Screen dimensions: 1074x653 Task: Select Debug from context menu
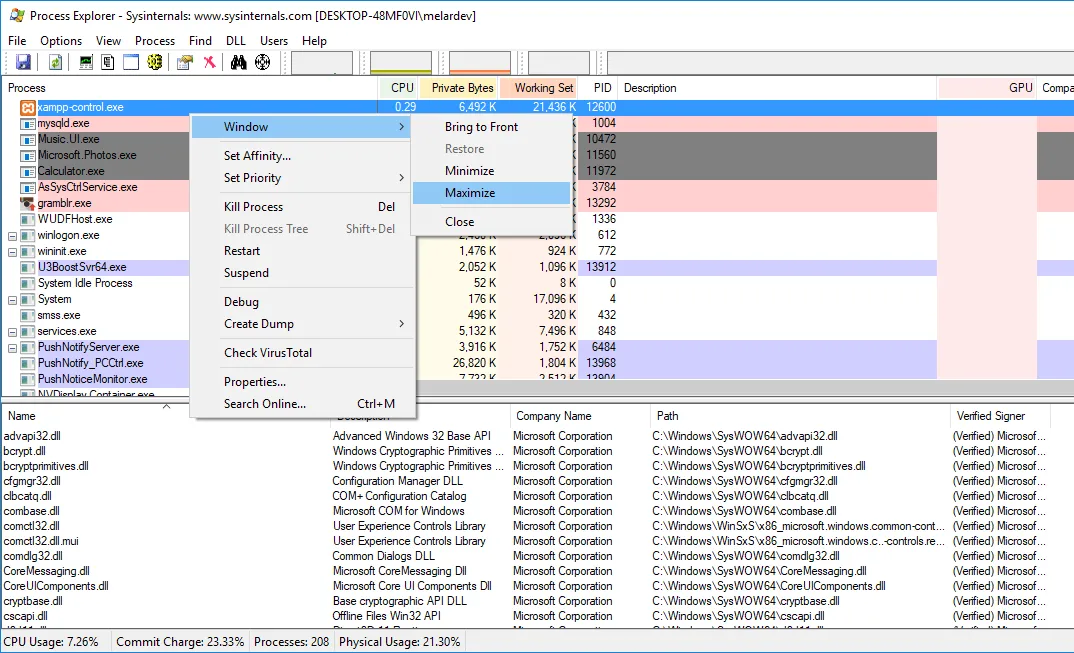coord(301,302)
